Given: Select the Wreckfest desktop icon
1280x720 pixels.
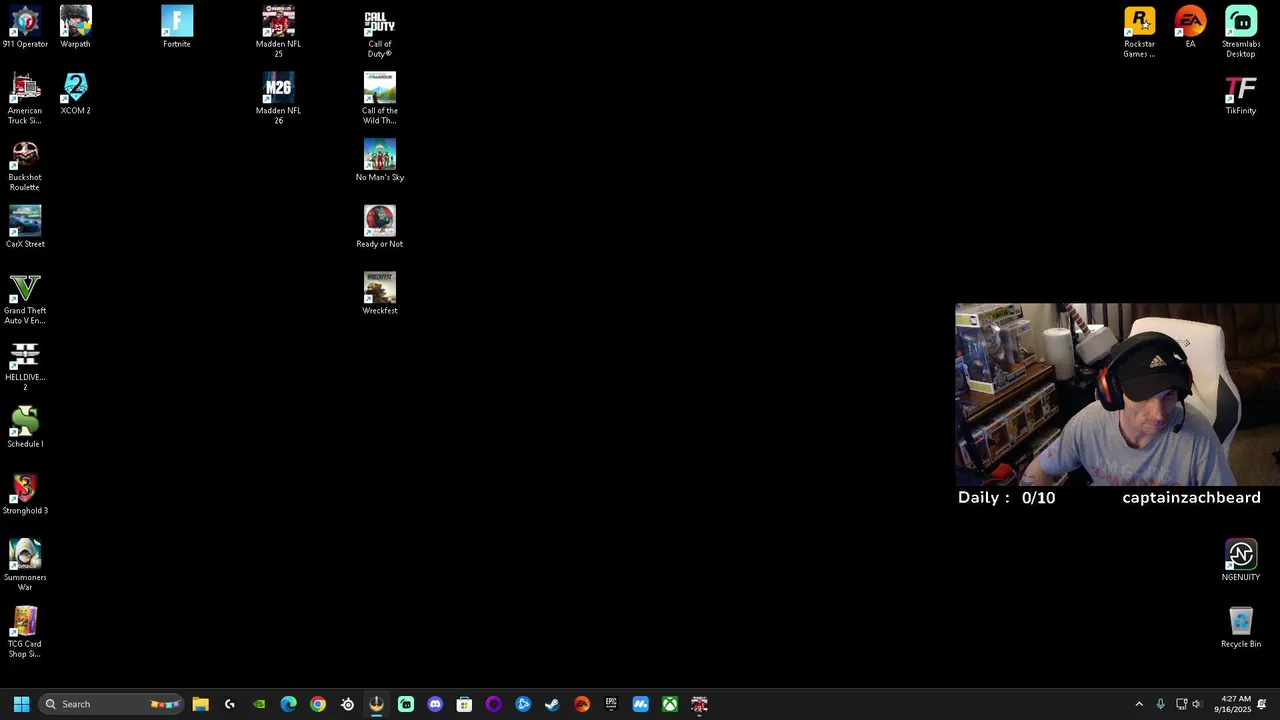Looking at the screenshot, I should click(x=380, y=293).
